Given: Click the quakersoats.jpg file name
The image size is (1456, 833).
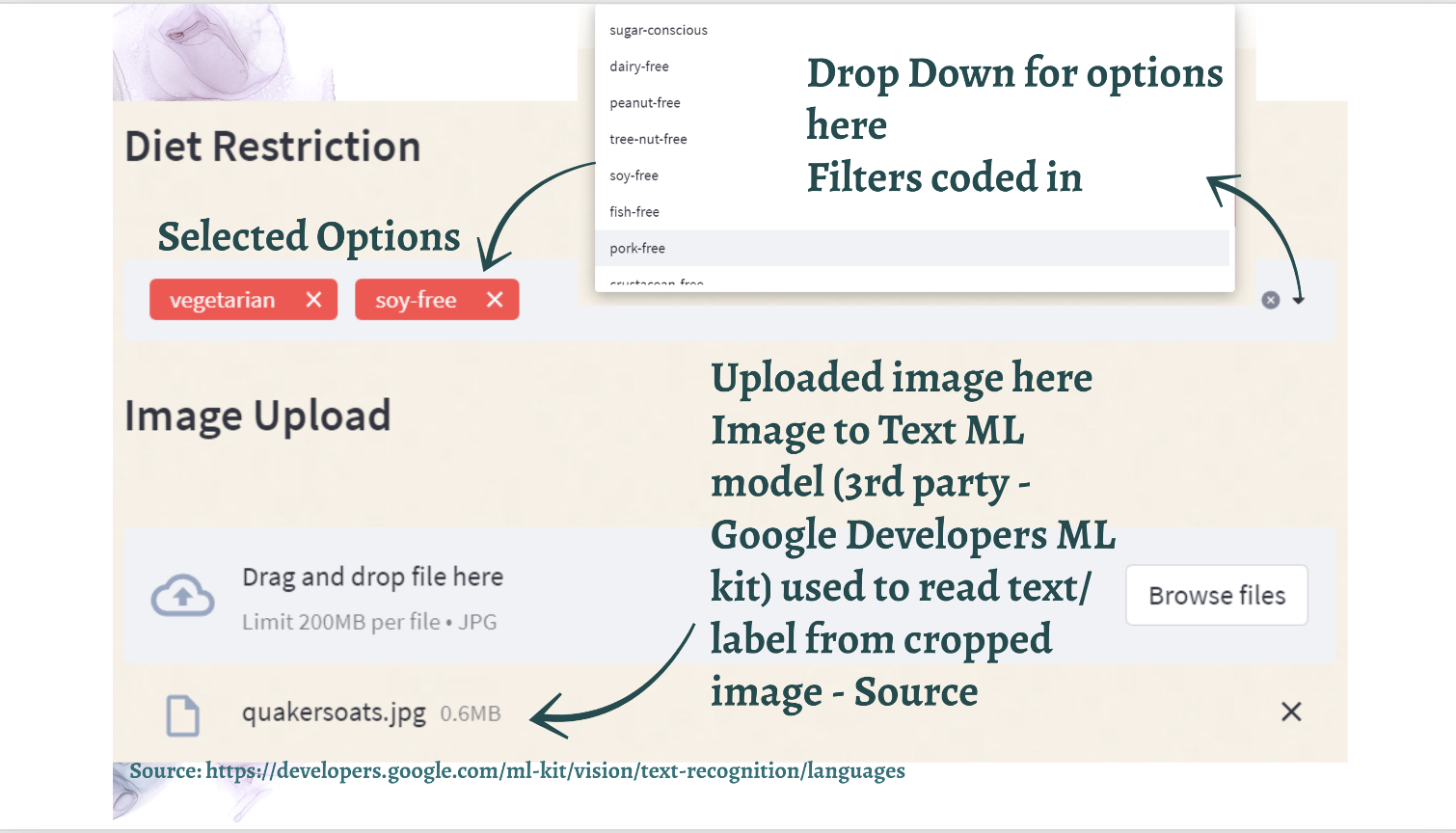Looking at the screenshot, I should click(334, 712).
